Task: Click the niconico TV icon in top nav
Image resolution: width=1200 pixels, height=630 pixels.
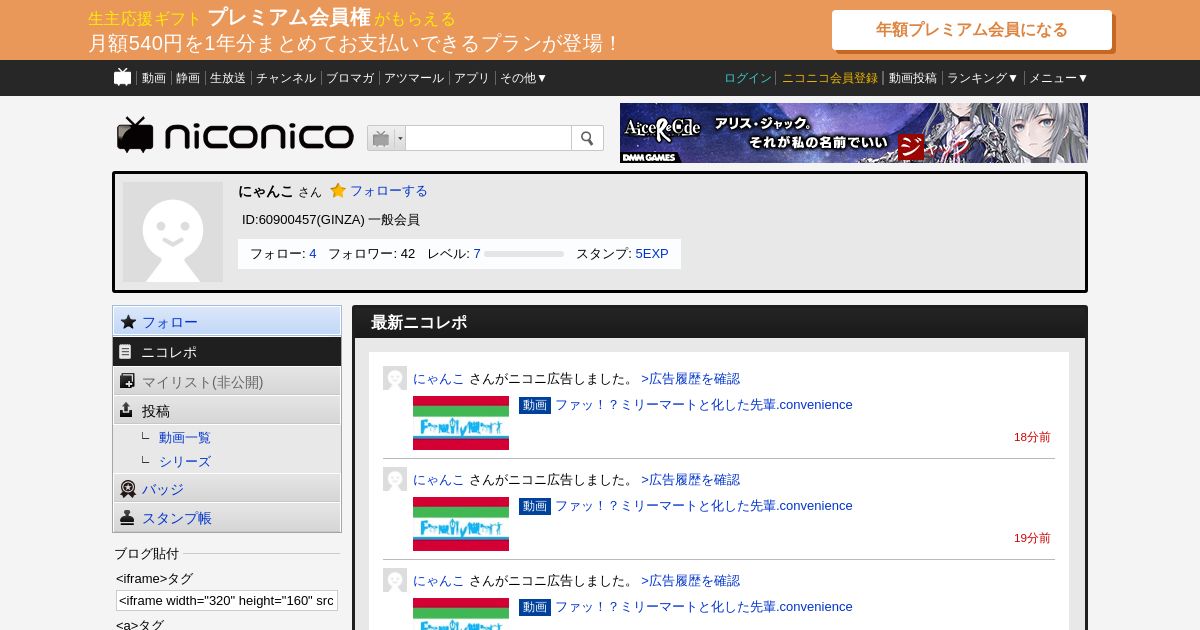Action: click(122, 77)
